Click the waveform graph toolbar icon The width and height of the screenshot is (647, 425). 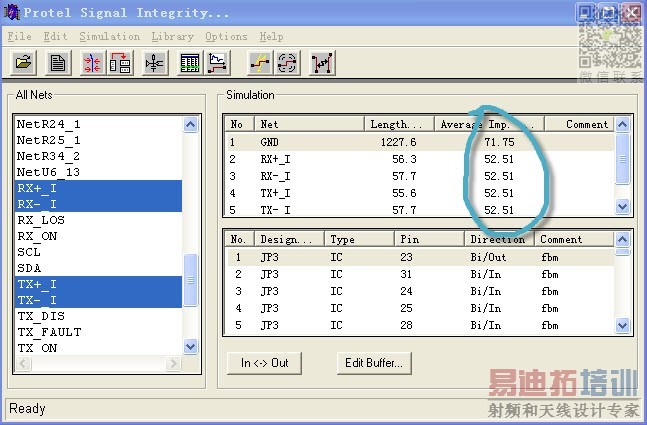217,63
